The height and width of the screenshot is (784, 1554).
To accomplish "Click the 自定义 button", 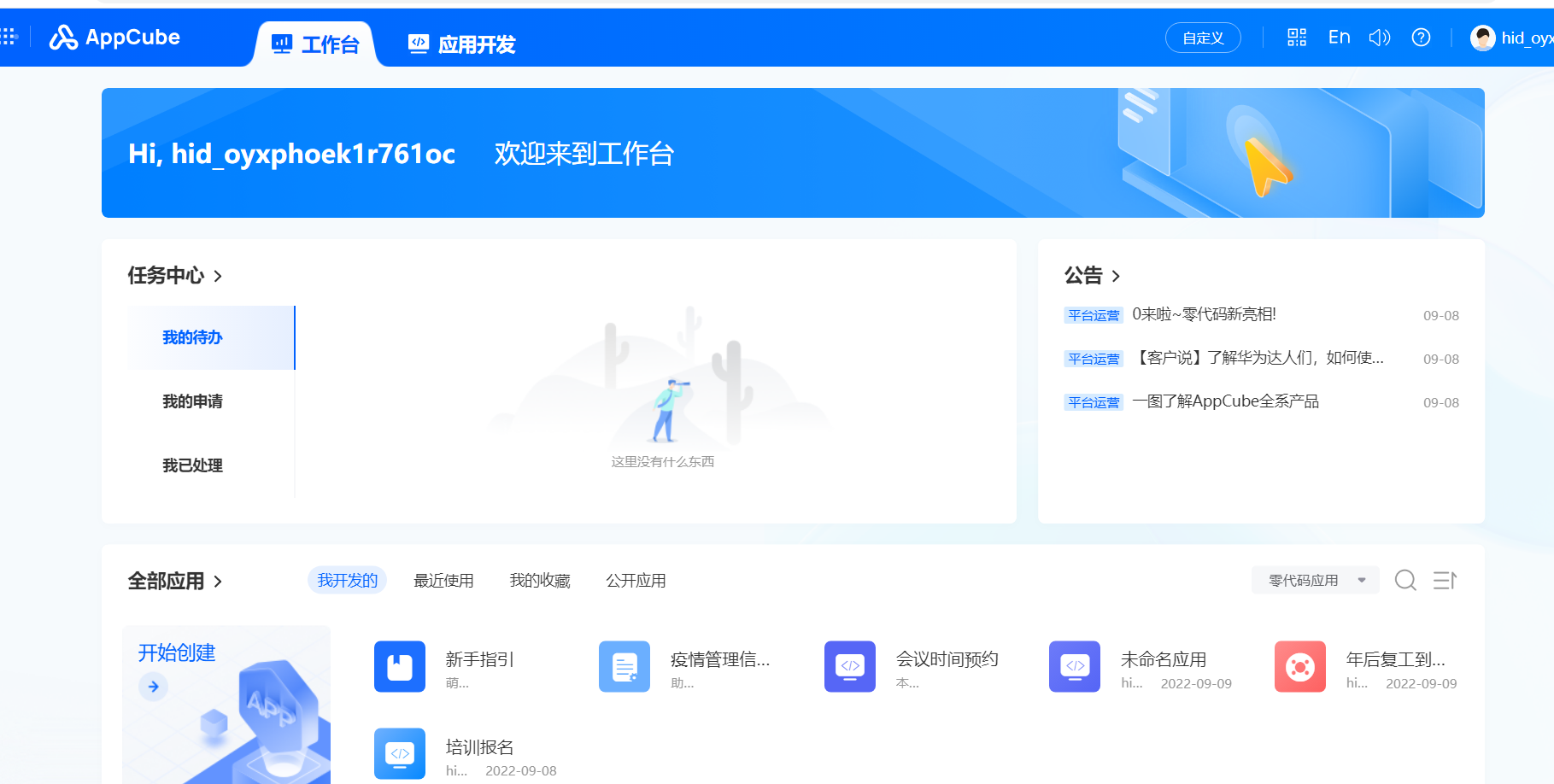I will tap(1203, 38).
